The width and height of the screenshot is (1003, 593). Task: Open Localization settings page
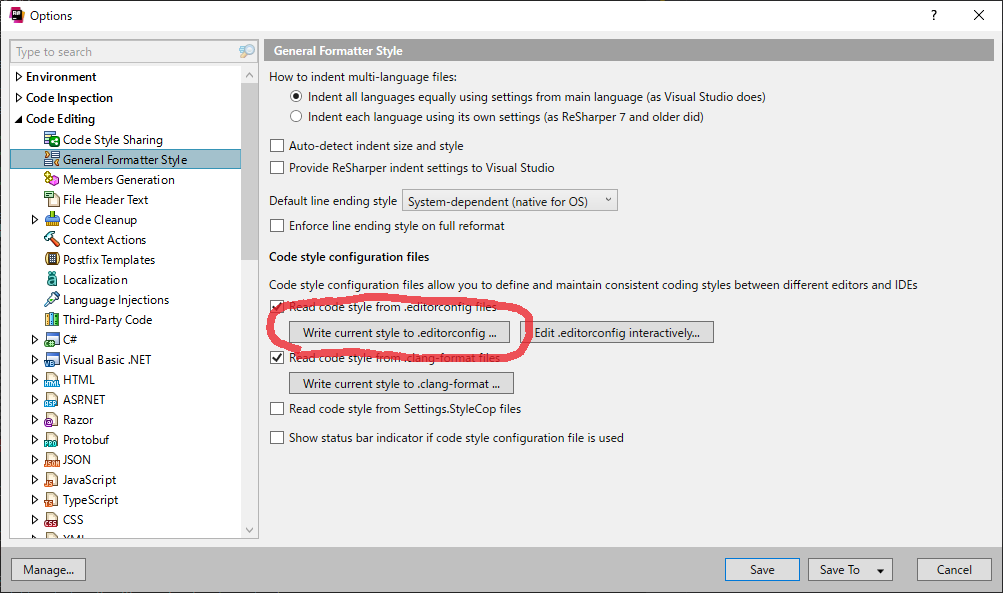click(x=95, y=280)
